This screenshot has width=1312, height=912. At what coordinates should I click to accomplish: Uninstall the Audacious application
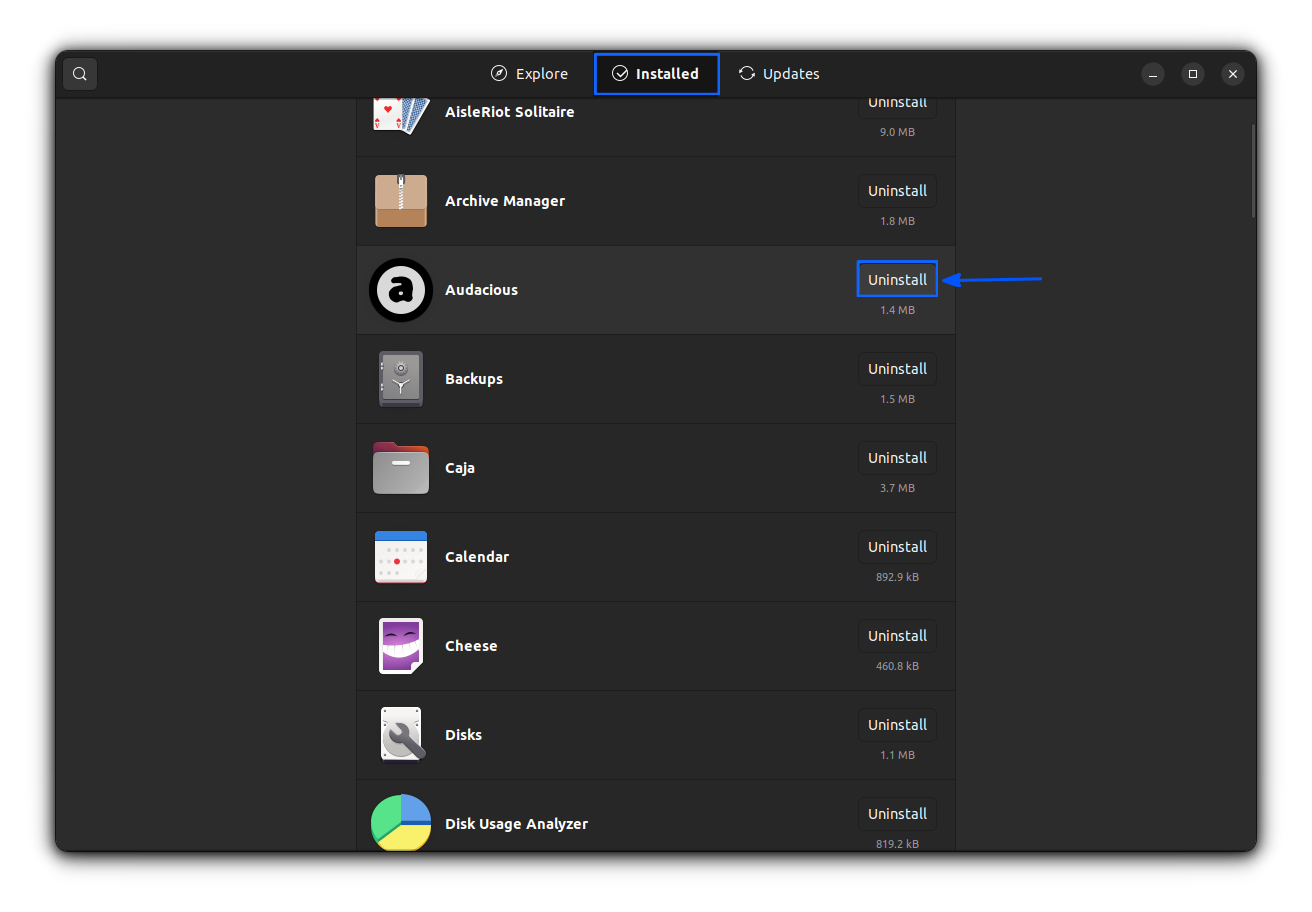click(x=897, y=279)
